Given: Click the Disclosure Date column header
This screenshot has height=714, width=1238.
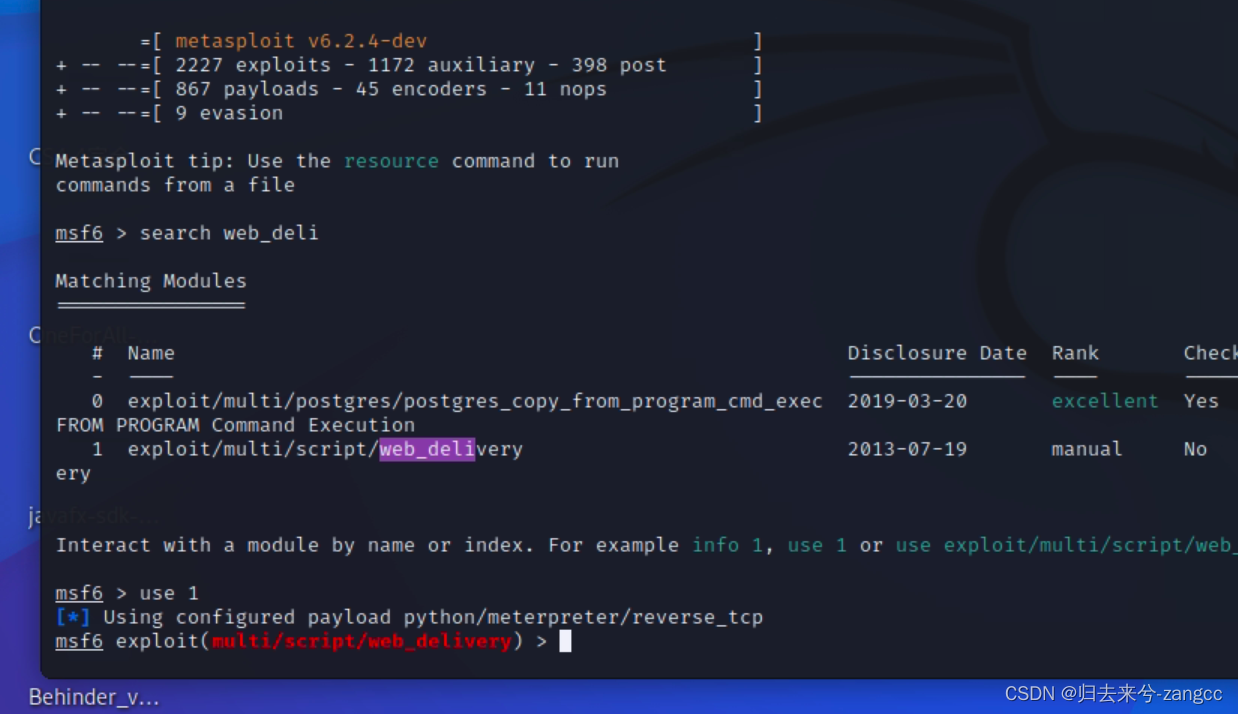Looking at the screenshot, I should (936, 352).
